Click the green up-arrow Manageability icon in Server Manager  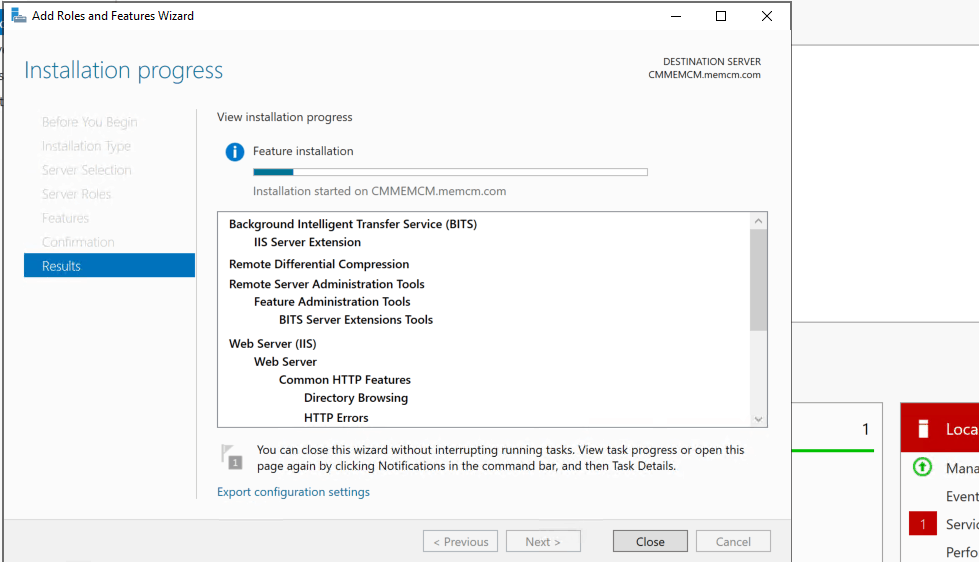922,467
